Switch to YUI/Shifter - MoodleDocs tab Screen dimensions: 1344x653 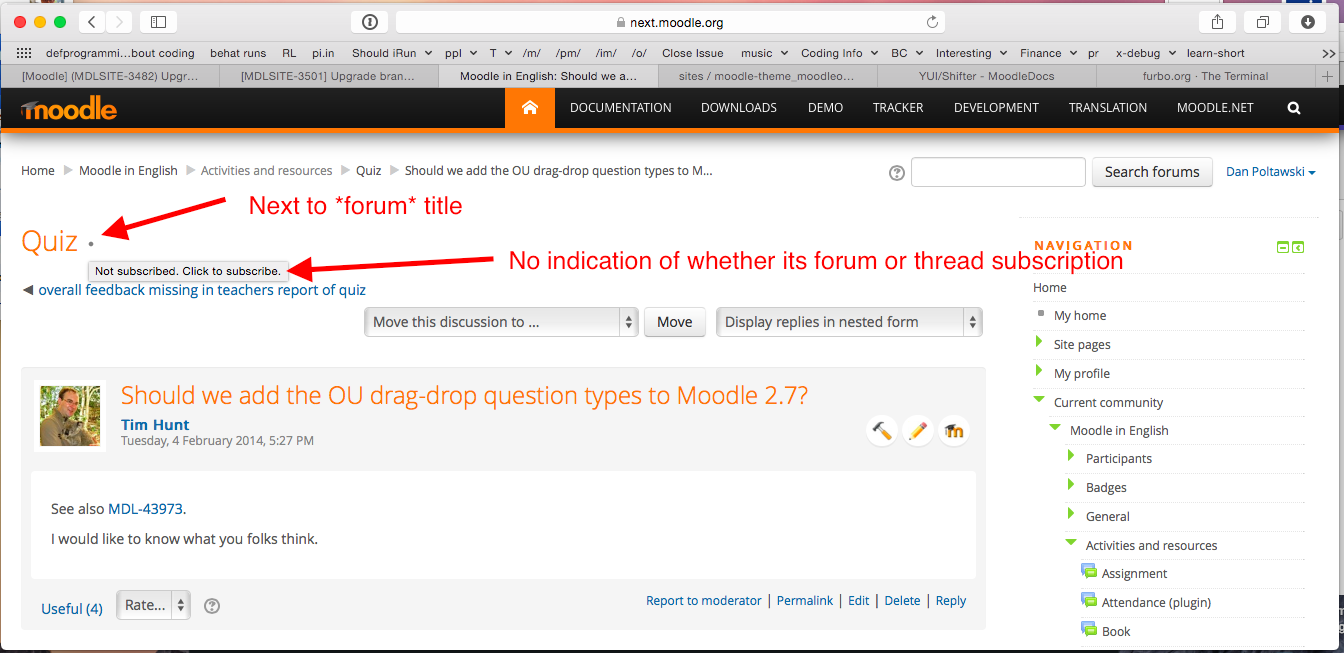pos(986,76)
